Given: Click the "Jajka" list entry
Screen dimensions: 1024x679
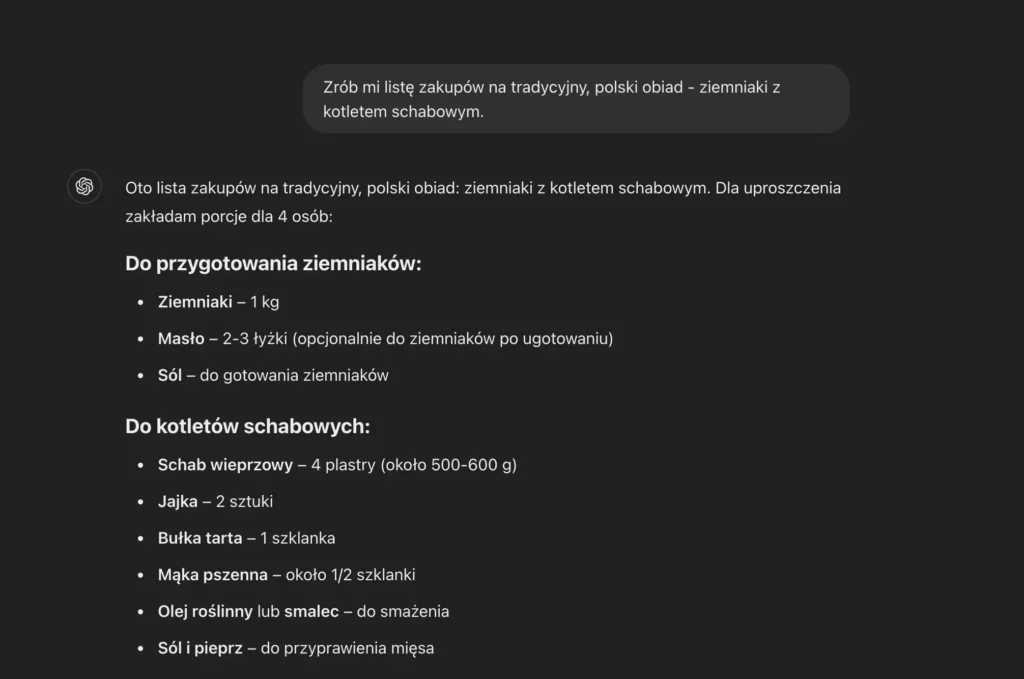Looking at the screenshot, I should pos(178,501).
